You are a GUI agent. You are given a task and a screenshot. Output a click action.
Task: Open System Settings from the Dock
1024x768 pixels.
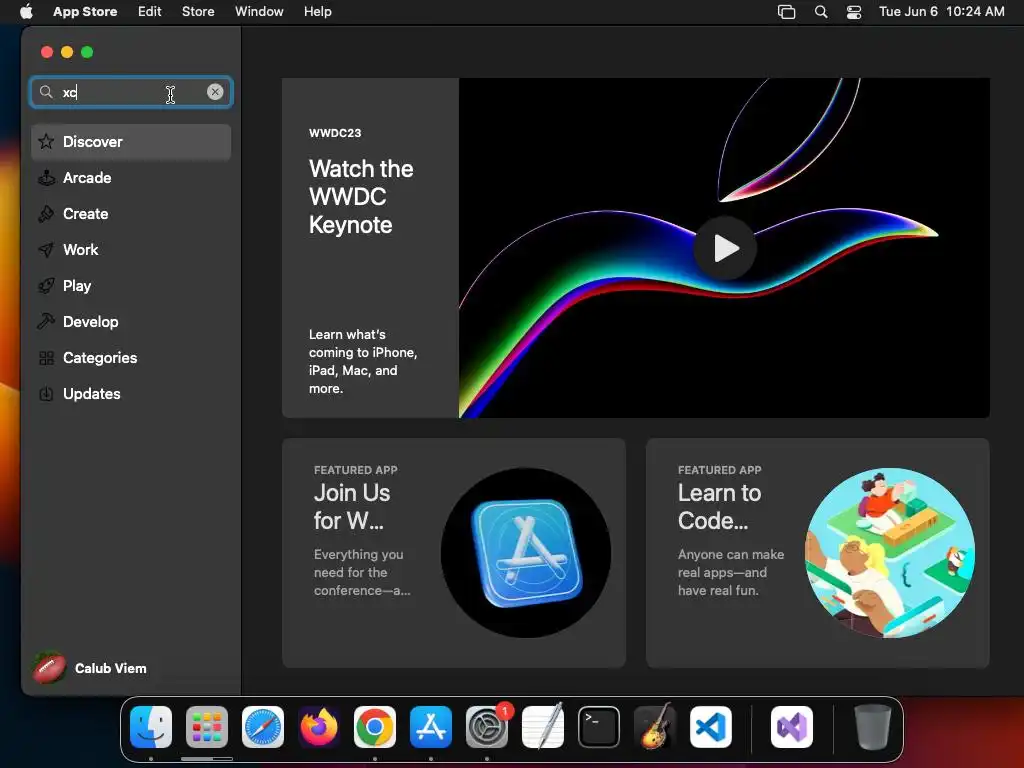pos(487,727)
